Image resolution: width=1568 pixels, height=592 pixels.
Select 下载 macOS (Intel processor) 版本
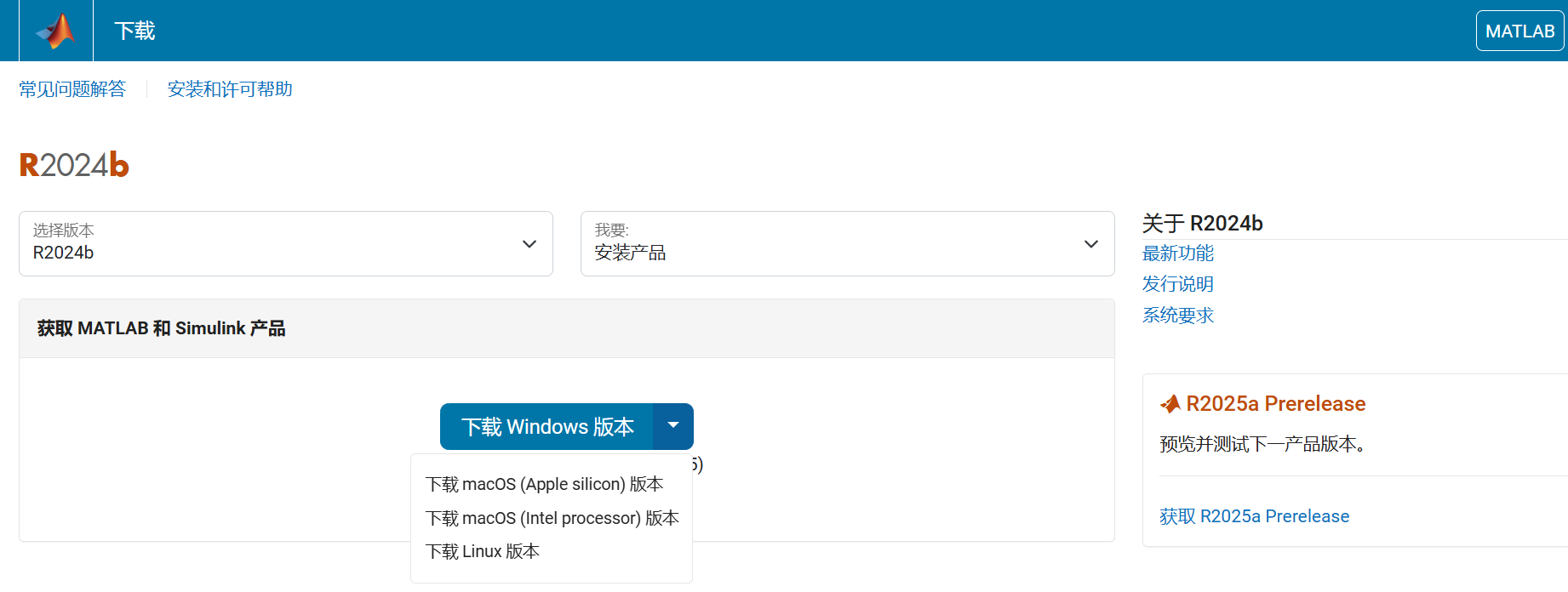click(552, 518)
